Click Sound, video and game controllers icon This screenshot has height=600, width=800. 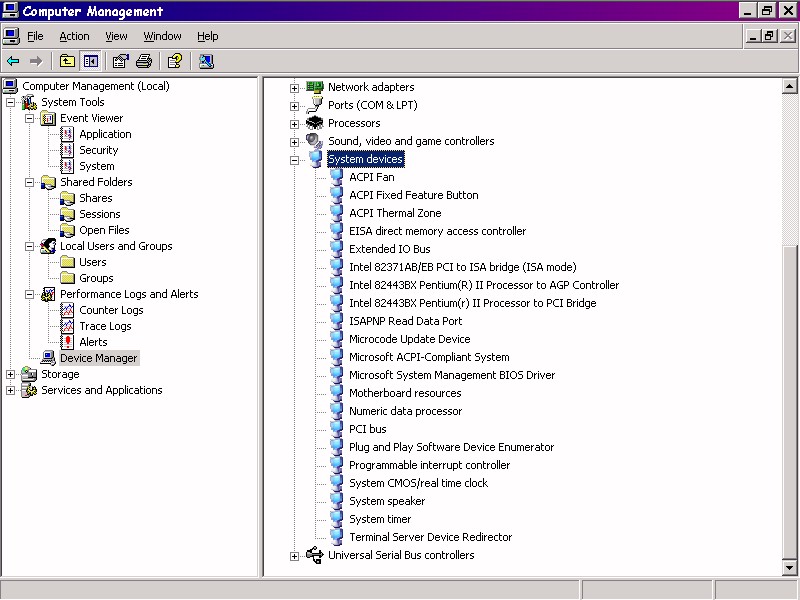[x=315, y=141]
